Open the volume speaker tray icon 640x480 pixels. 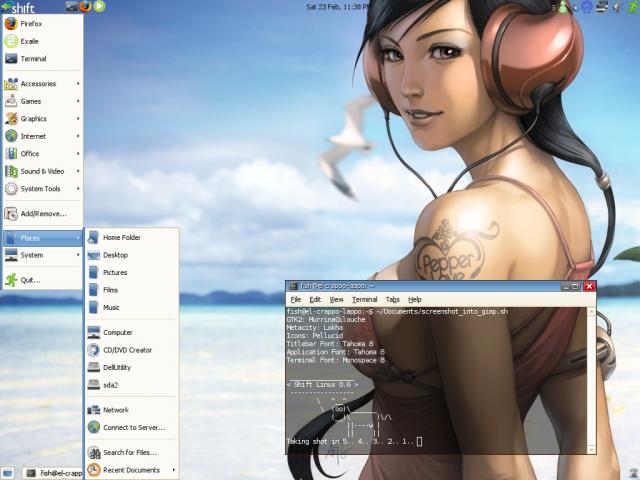pyautogui.click(x=617, y=7)
